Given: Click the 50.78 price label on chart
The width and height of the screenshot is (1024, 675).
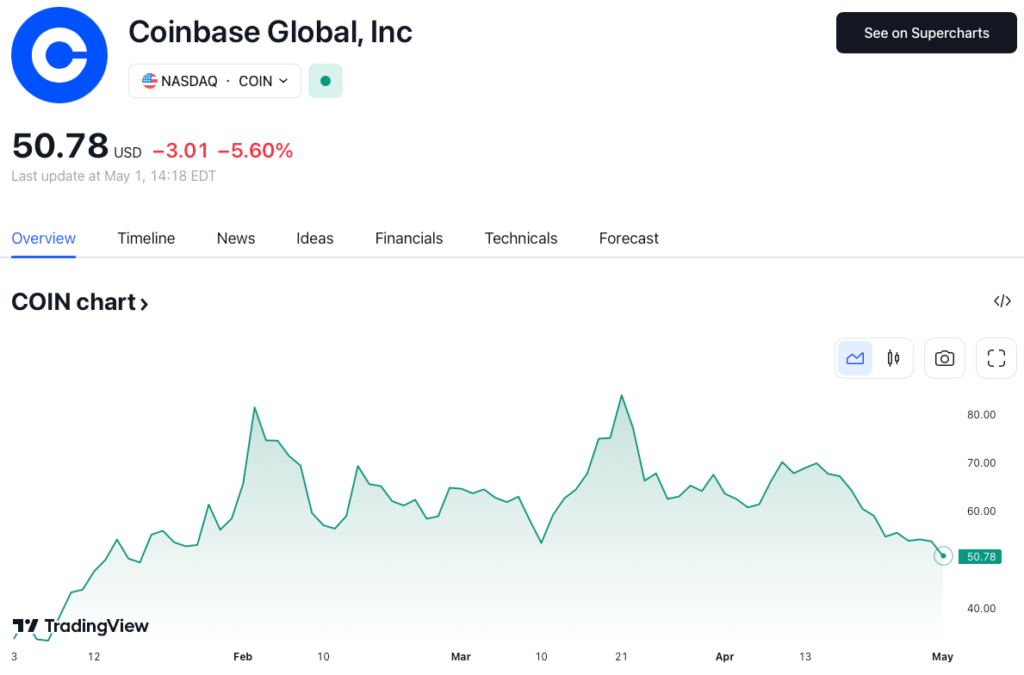Looking at the screenshot, I should tap(979, 556).
